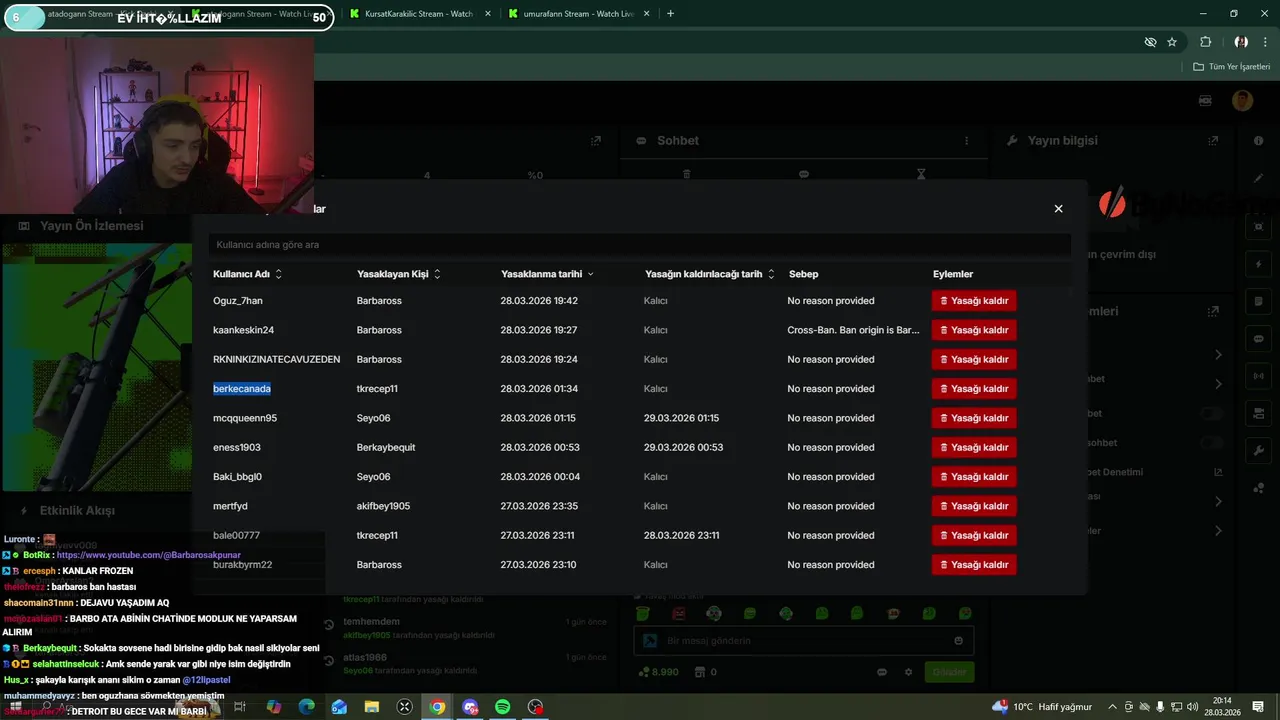This screenshot has height=720, width=1280.
Task: Open Chrome profile avatar
Action: click(x=1241, y=42)
